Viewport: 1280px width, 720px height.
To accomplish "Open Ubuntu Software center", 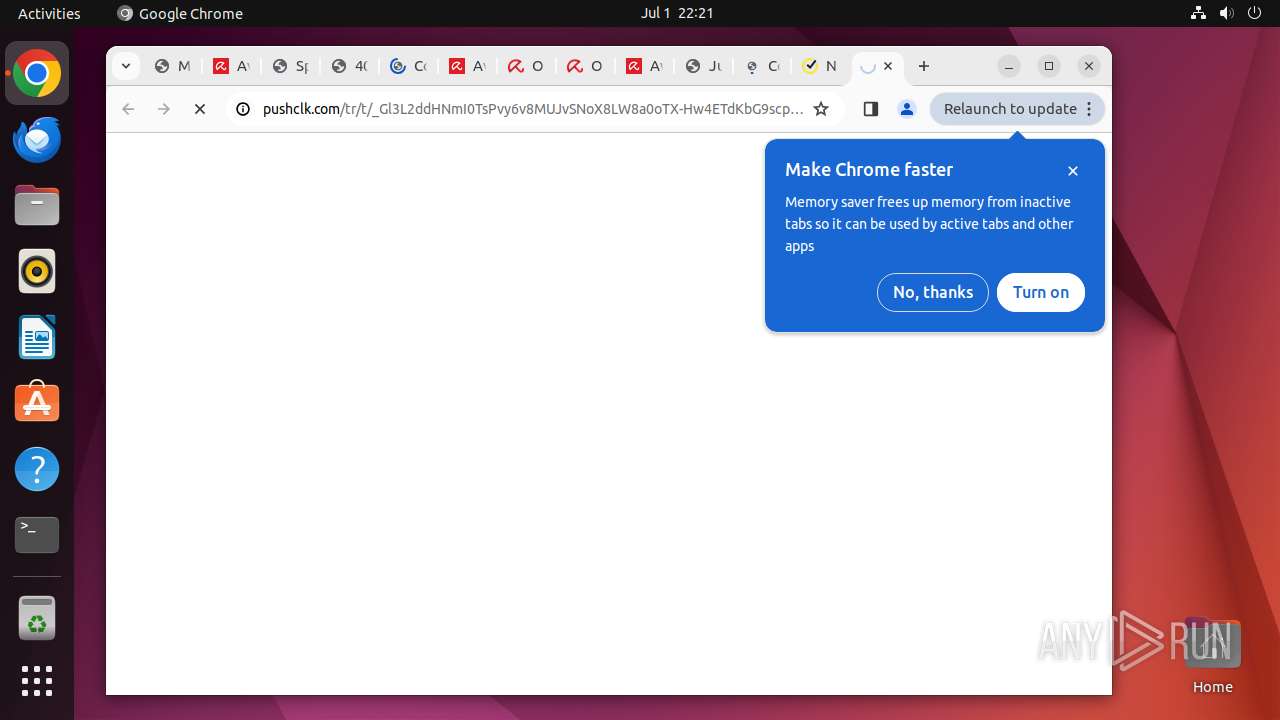I will (x=37, y=403).
